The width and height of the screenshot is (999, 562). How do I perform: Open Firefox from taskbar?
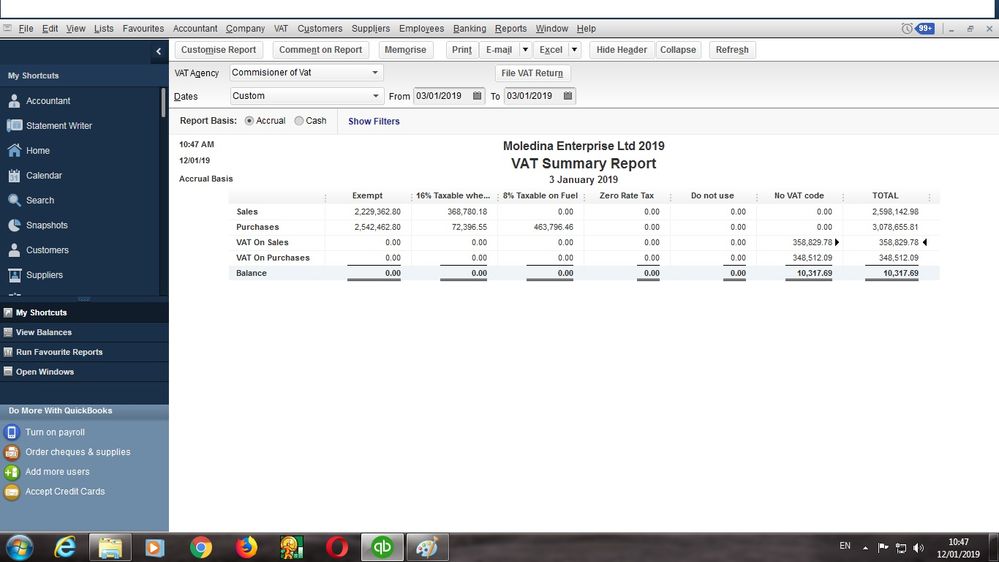pos(246,547)
